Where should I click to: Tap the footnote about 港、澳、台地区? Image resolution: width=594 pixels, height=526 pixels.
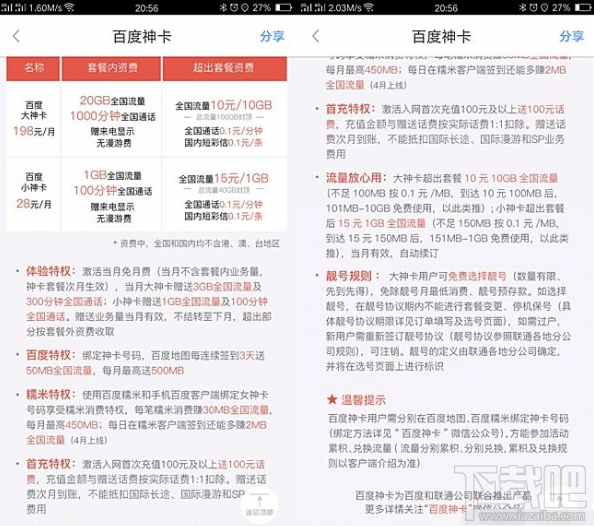pos(197,244)
